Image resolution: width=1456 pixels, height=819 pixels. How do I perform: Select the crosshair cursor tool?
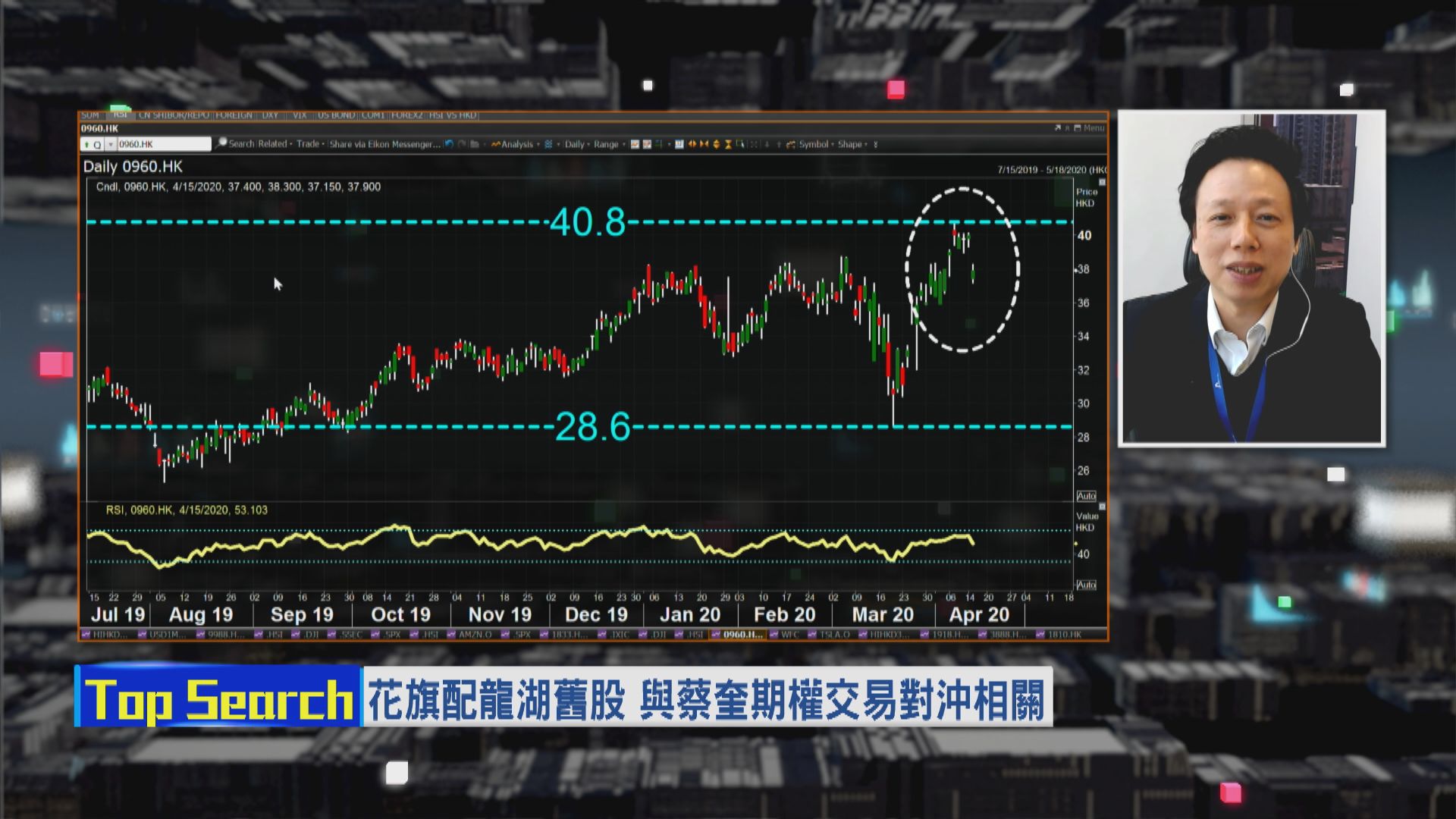point(742,143)
